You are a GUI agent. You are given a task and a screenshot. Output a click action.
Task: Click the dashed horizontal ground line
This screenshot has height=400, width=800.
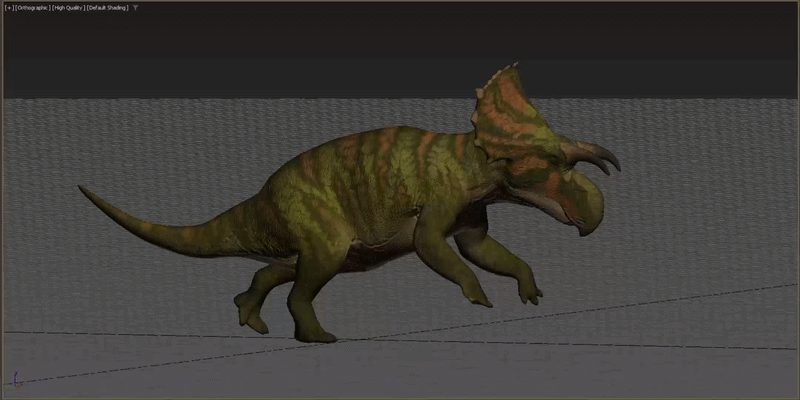click(561, 344)
